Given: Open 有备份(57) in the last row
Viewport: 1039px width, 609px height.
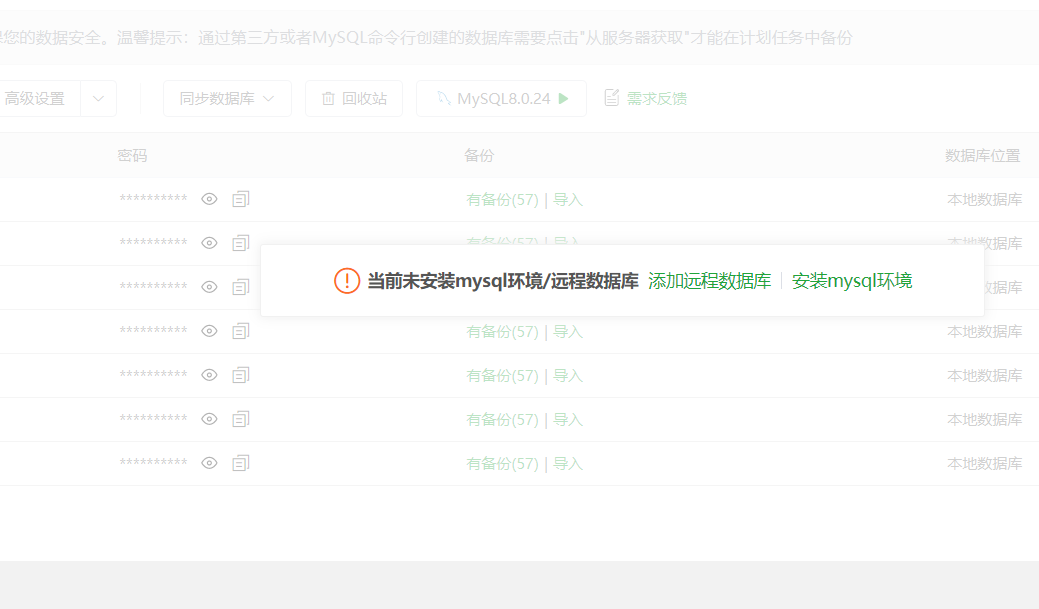Looking at the screenshot, I should 502,464.
